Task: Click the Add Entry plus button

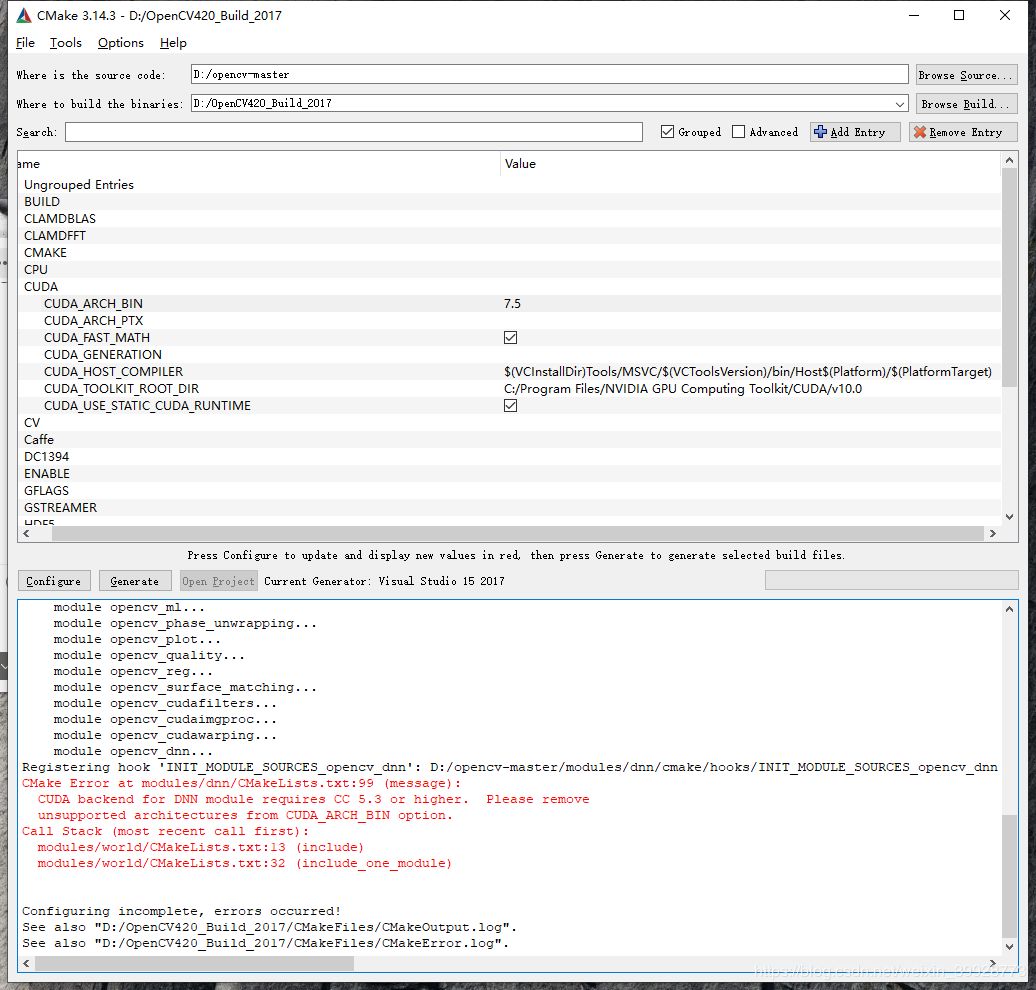Action: pos(855,132)
